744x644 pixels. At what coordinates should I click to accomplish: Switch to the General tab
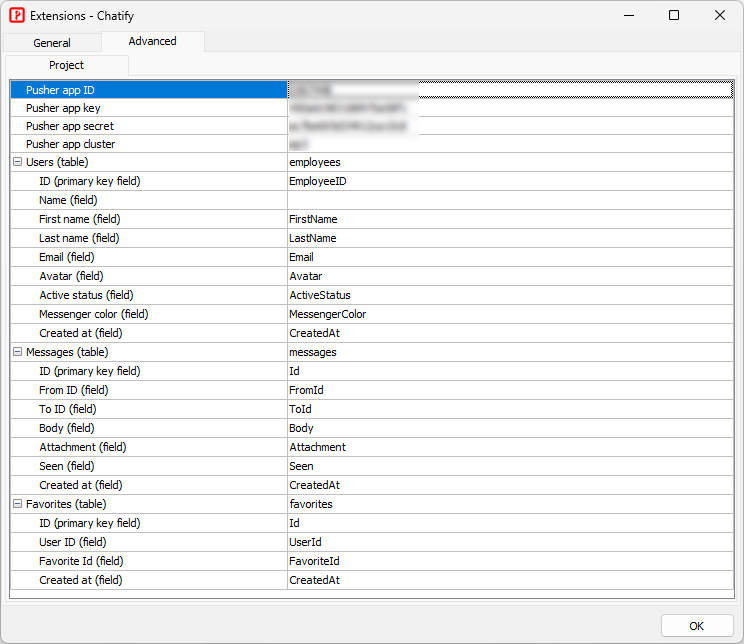(52, 43)
